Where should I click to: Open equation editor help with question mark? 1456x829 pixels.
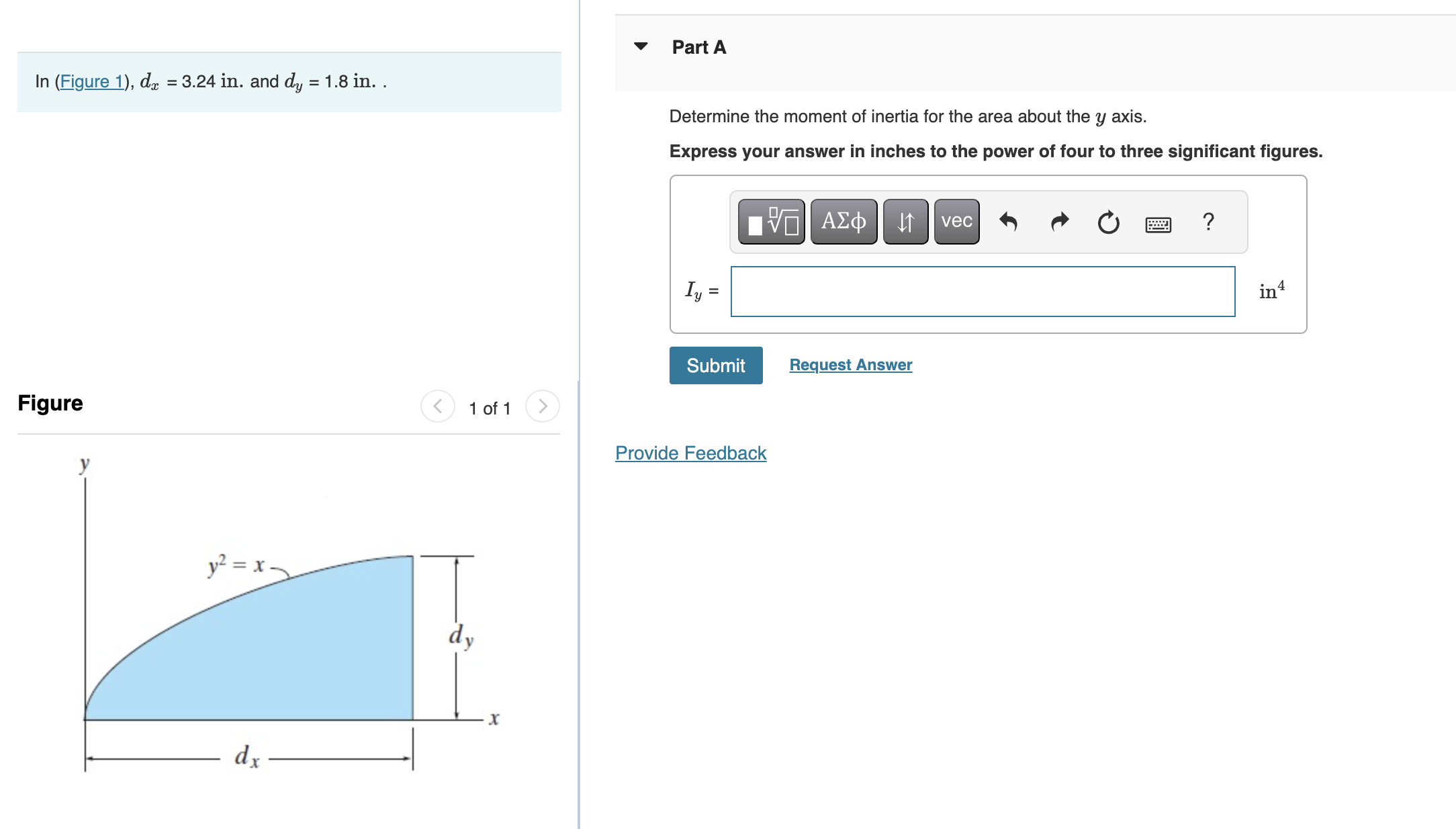(1208, 222)
